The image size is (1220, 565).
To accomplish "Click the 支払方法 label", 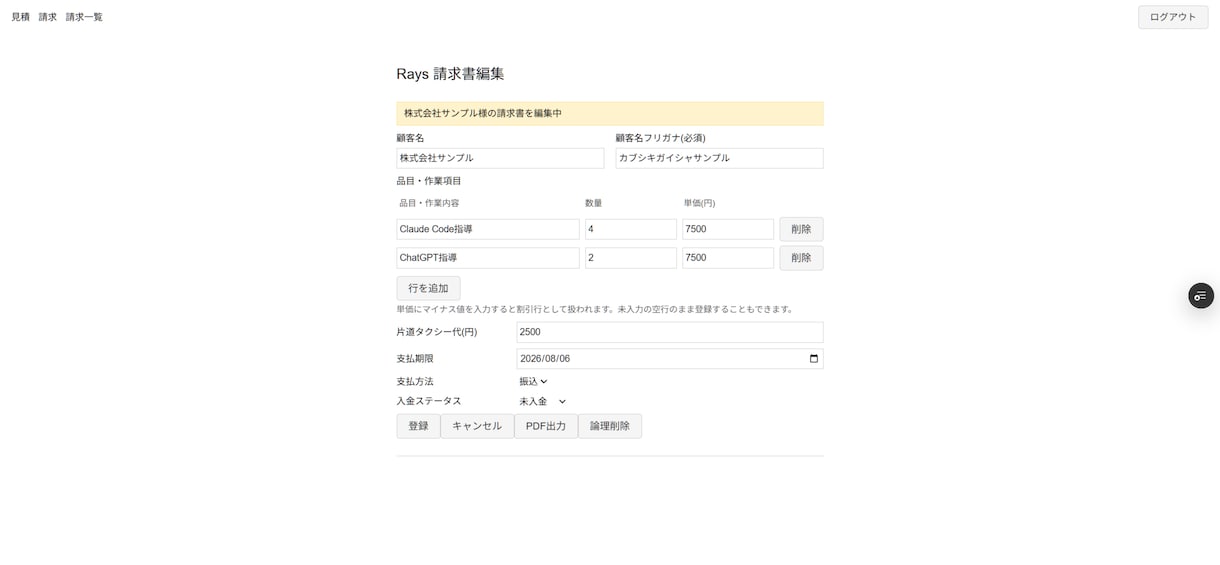I will tap(415, 382).
